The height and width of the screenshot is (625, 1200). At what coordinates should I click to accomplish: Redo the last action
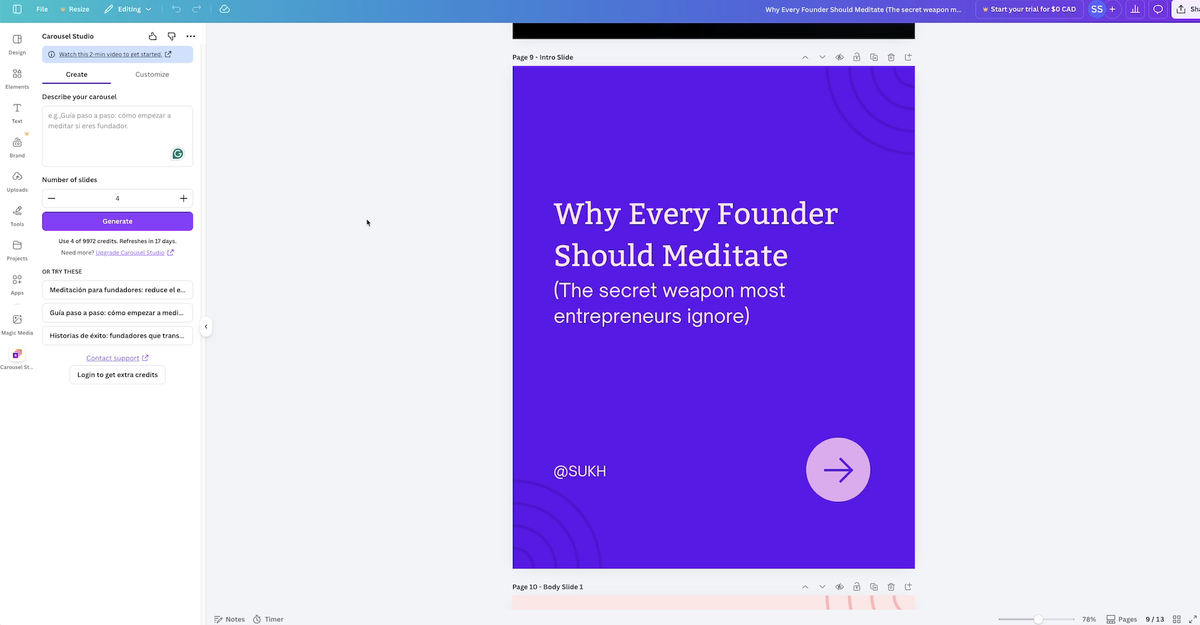click(197, 9)
